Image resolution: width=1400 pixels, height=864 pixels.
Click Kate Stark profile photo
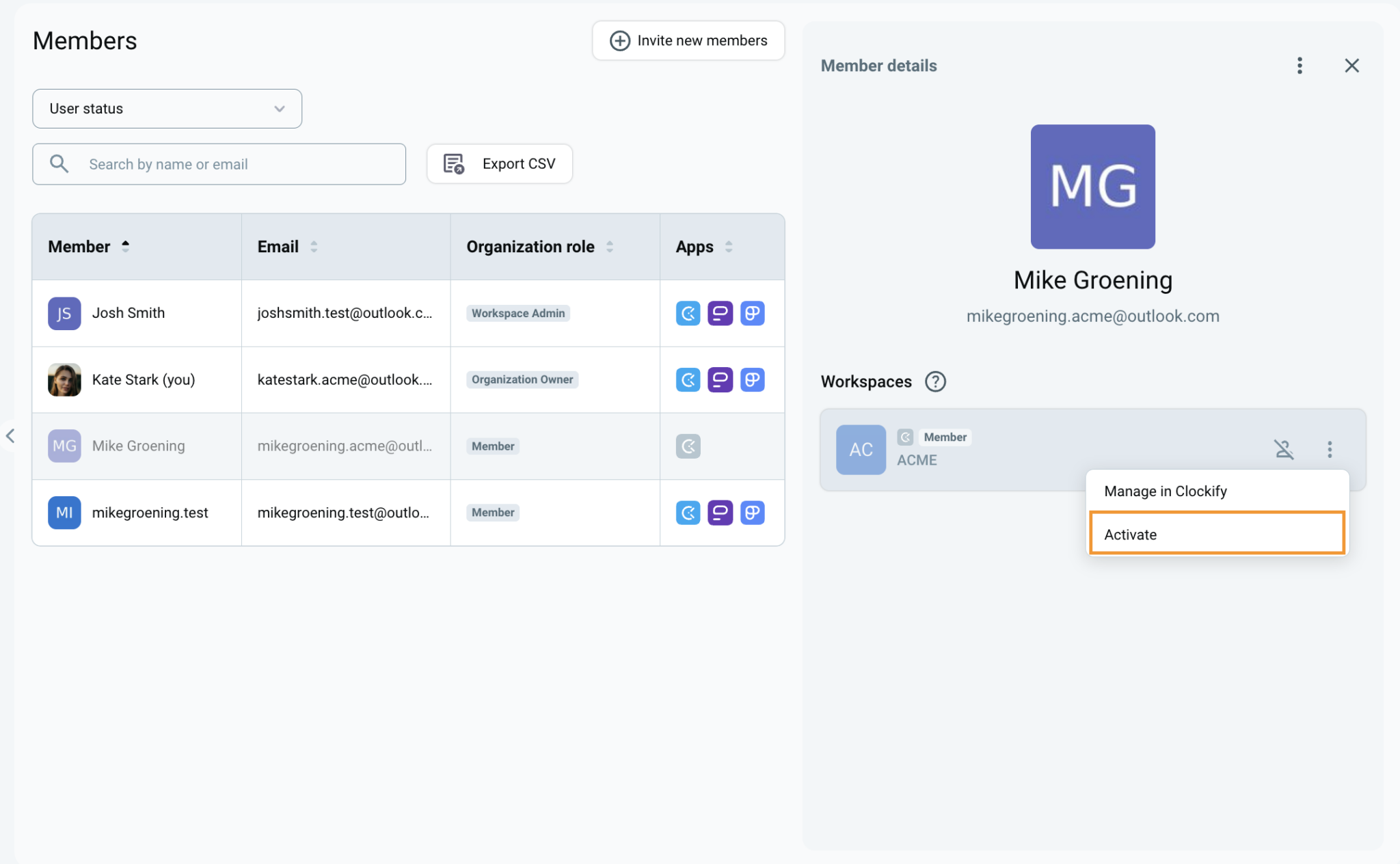point(64,379)
